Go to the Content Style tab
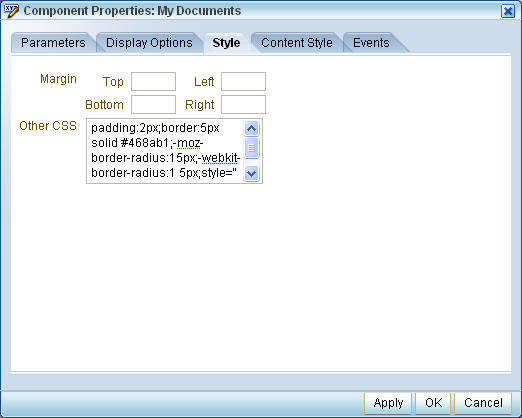The width and height of the screenshot is (522, 418). click(297, 43)
